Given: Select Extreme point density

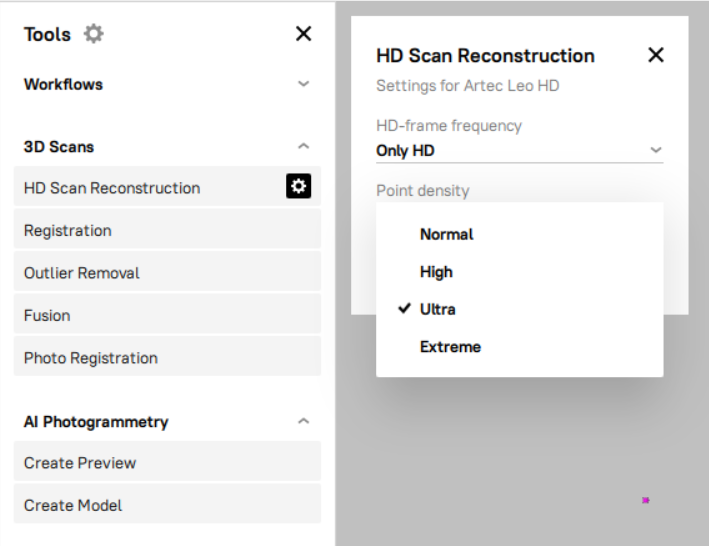Looking at the screenshot, I should [x=520, y=347].
